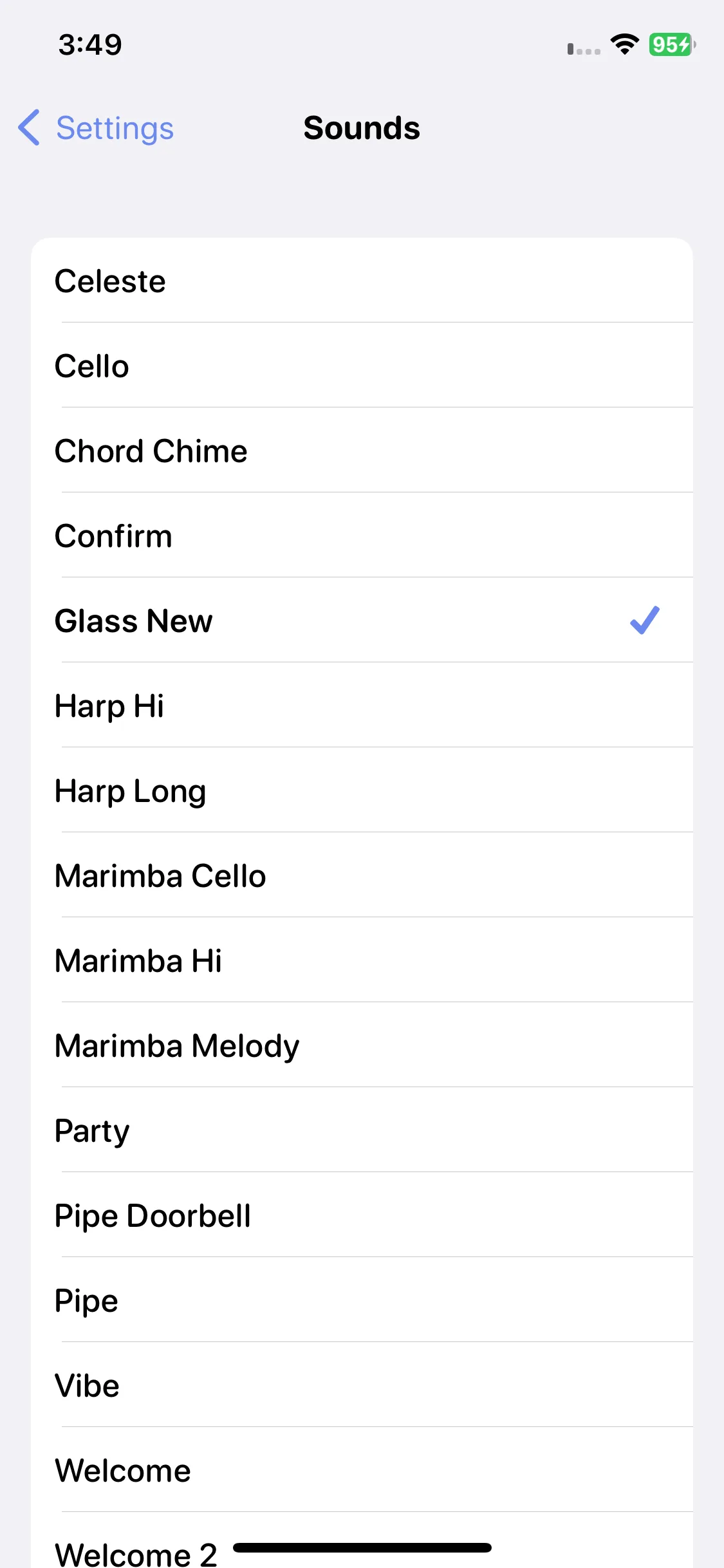Image resolution: width=724 pixels, height=1568 pixels.
Task: Tap the Wi-Fi status icon
Action: click(x=624, y=44)
